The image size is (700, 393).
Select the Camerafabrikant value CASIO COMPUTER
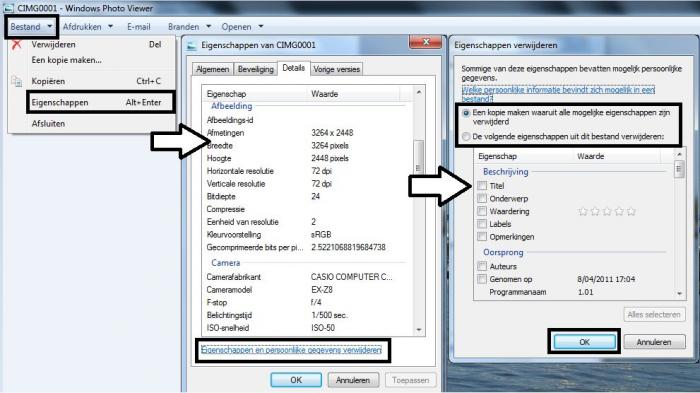pyautogui.click(x=352, y=277)
